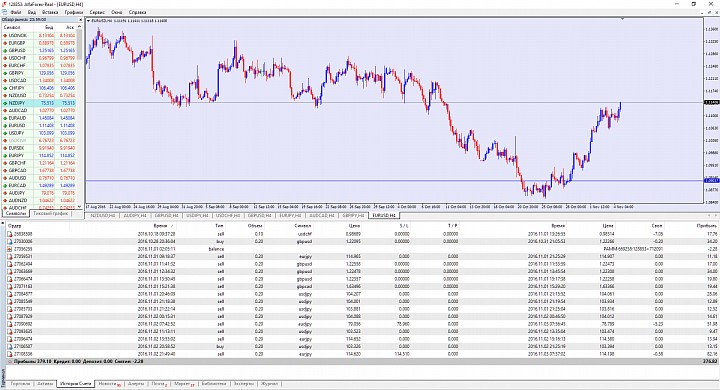The width and height of the screenshot is (720, 390).
Task: Click the chart shift marker triangle
Action: (x=622, y=19)
